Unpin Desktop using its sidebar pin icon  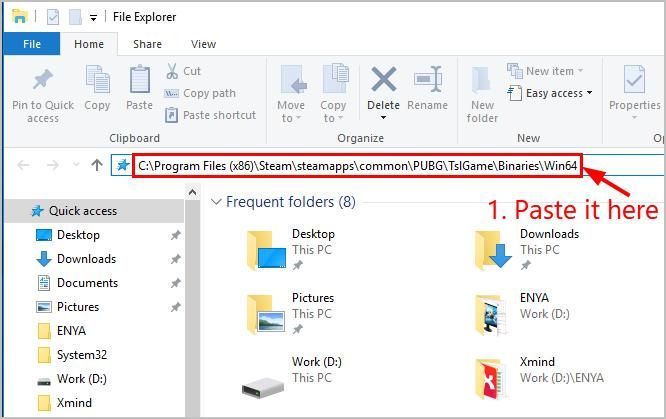point(175,235)
